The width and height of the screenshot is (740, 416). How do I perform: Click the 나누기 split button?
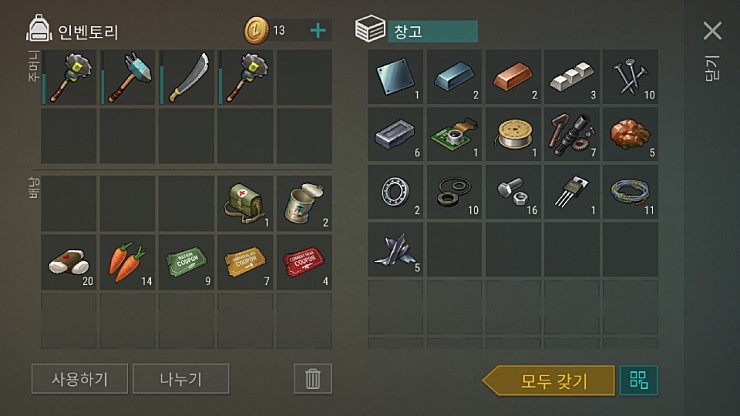point(181,379)
